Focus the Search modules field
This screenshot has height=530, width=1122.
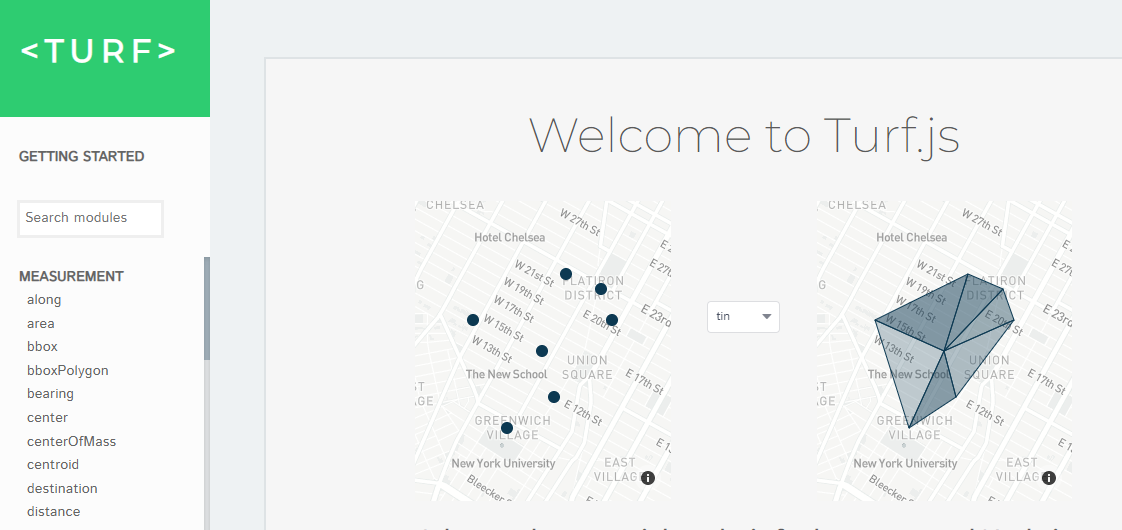(90, 218)
